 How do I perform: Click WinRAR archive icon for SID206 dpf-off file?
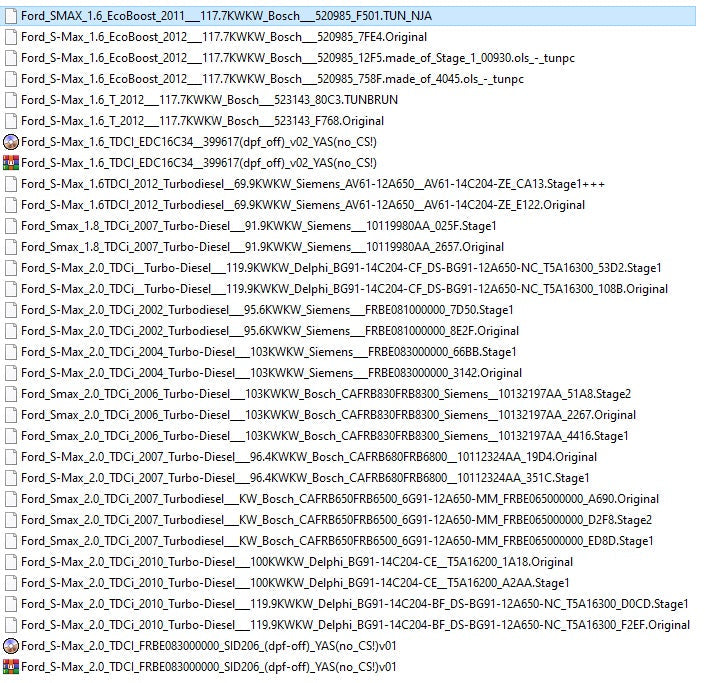pos(11,666)
